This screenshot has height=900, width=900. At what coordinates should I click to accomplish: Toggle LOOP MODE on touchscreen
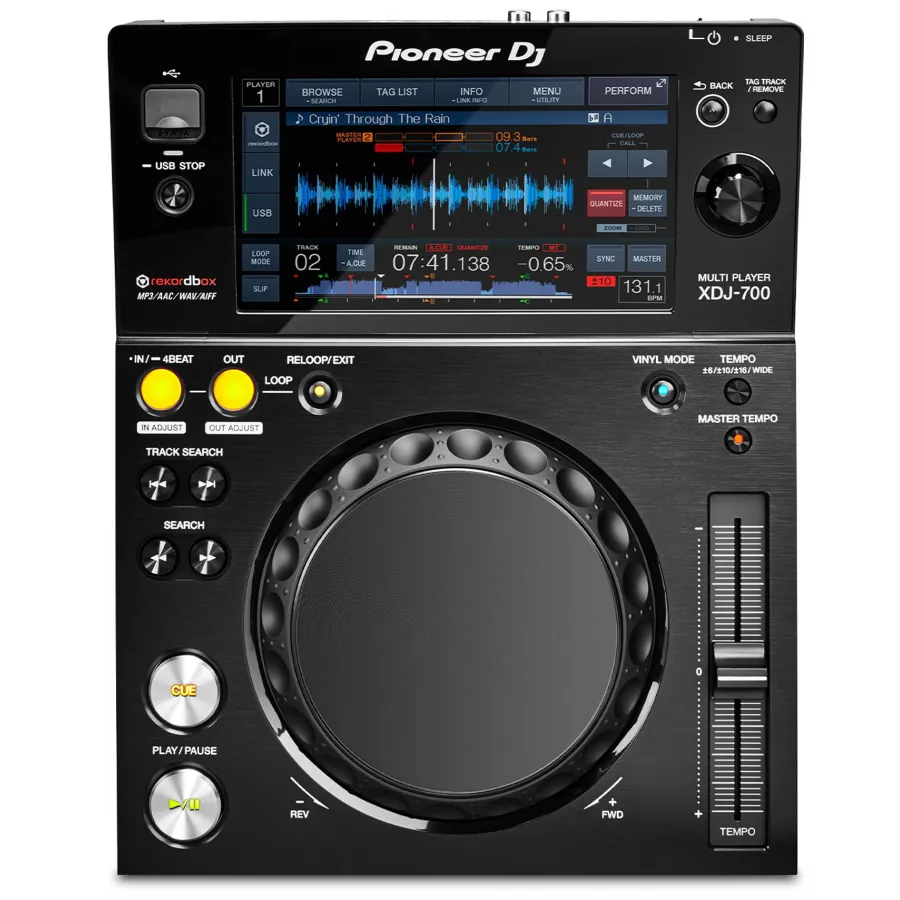click(261, 257)
